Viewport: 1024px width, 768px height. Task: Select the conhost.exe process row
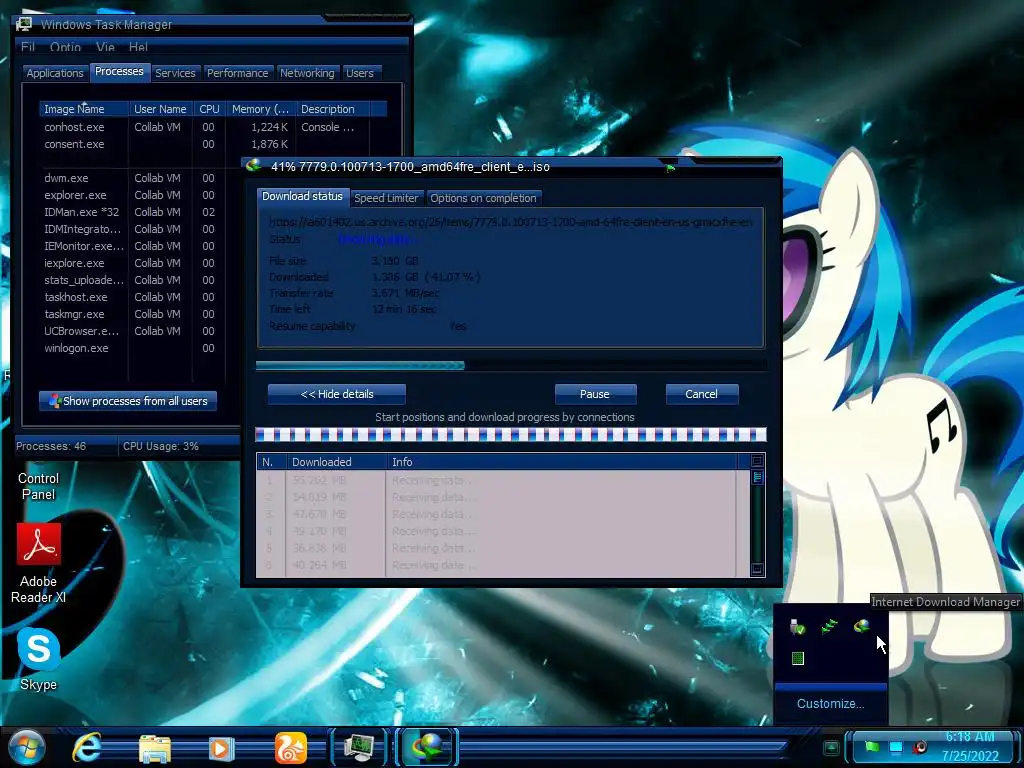point(212,127)
